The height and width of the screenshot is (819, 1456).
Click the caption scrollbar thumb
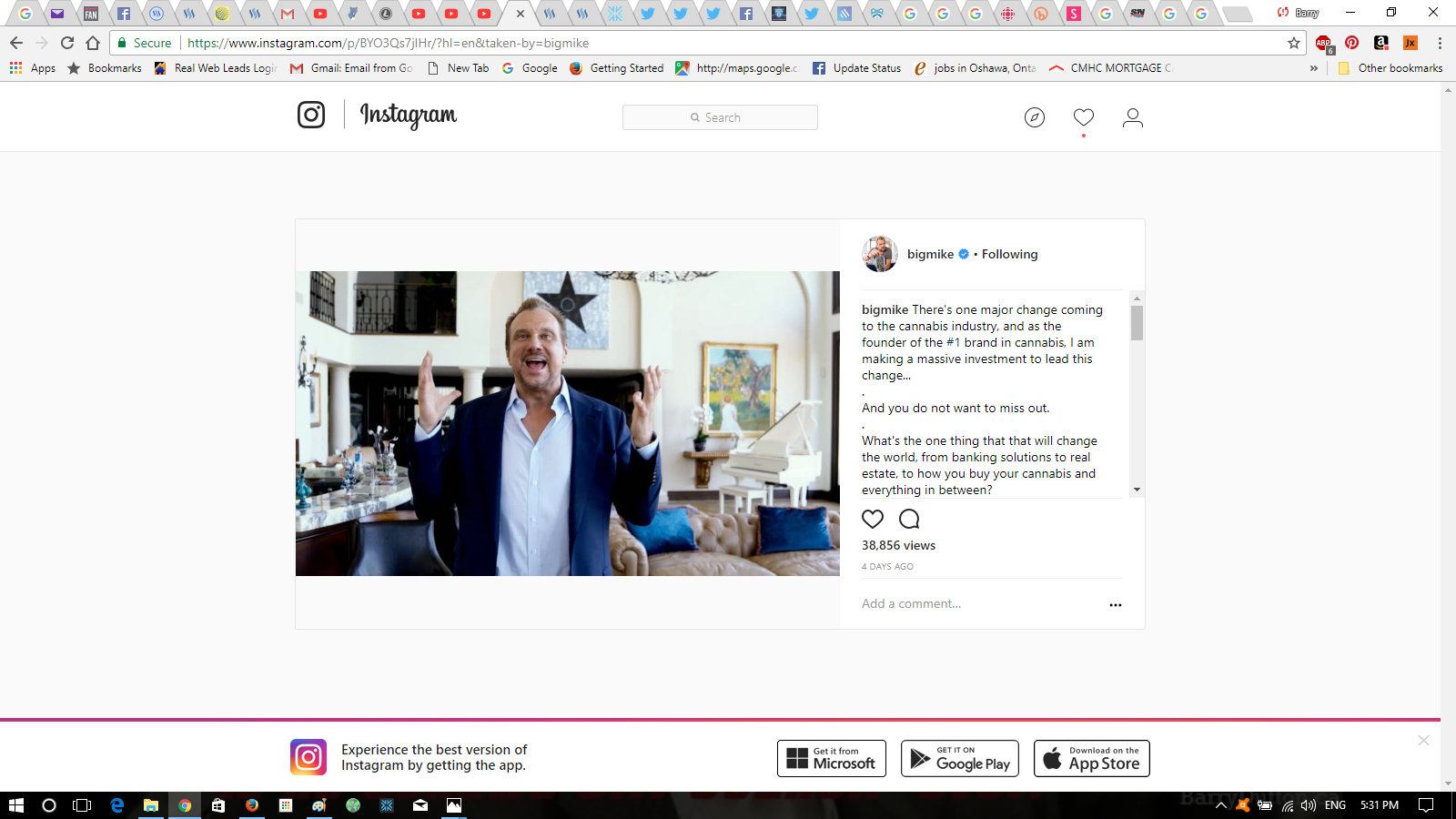pyautogui.click(x=1137, y=323)
